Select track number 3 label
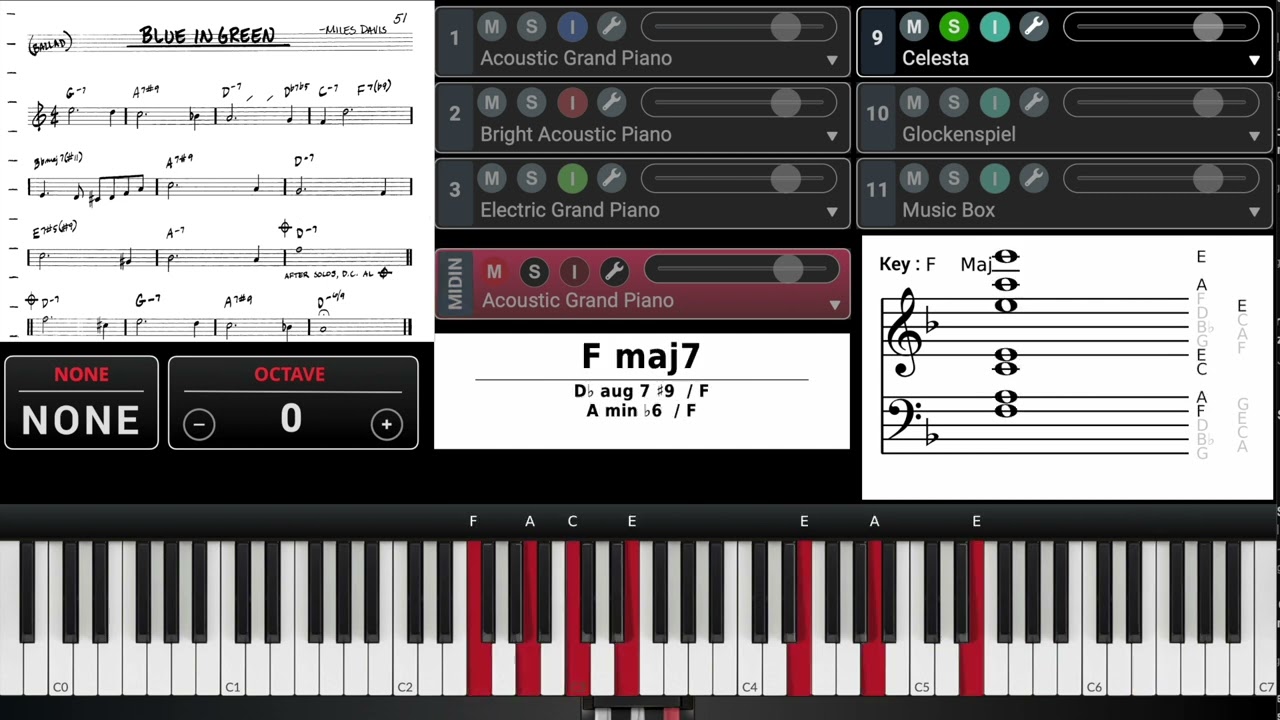Viewport: 1280px width, 720px height. pos(454,190)
